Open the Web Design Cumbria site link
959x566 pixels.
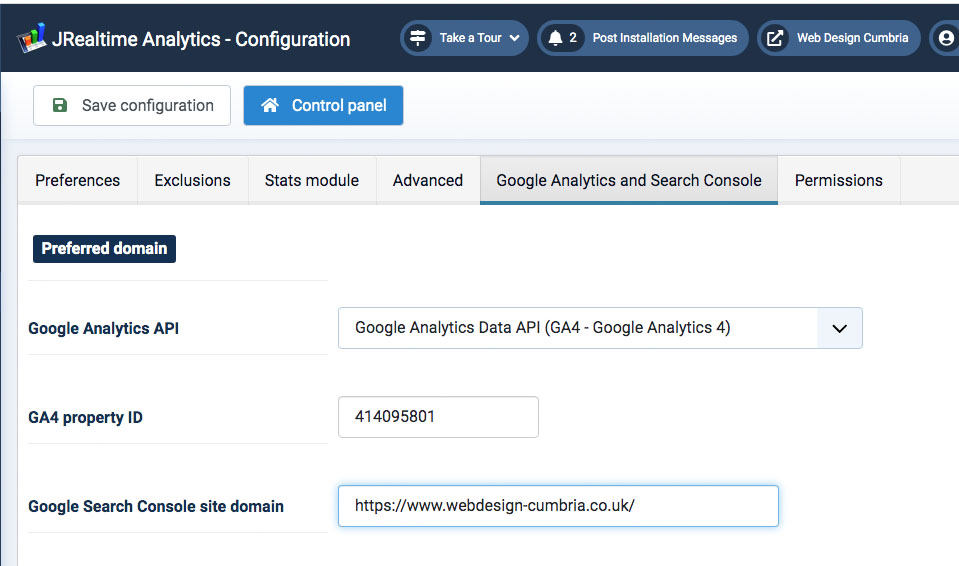852,38
